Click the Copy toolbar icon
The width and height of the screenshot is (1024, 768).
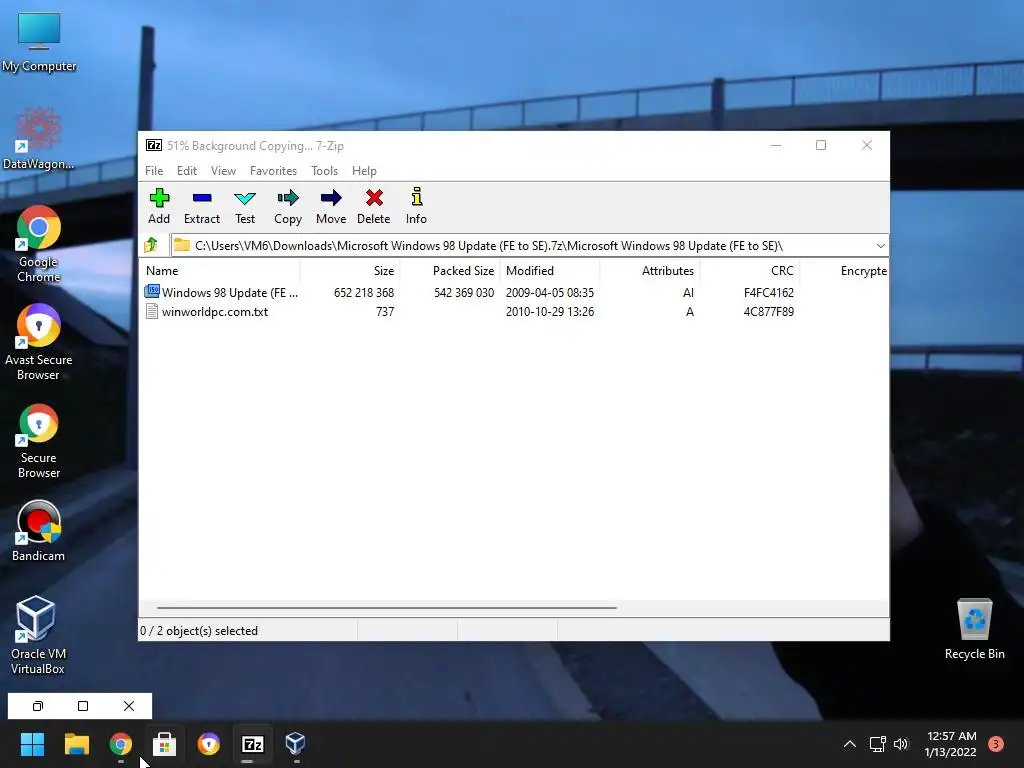point(287,198)
